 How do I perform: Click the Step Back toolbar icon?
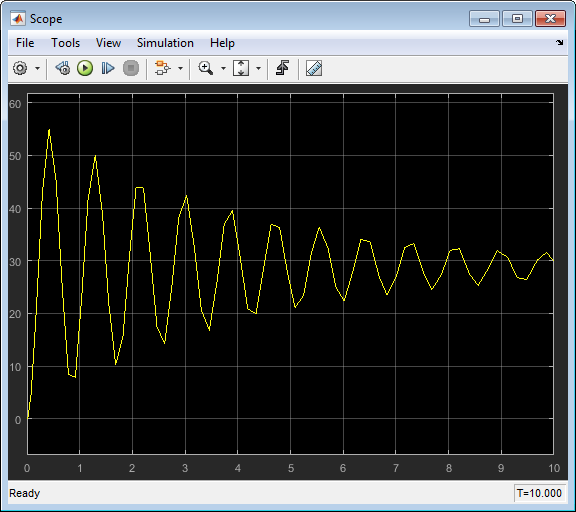coord(63,68)
